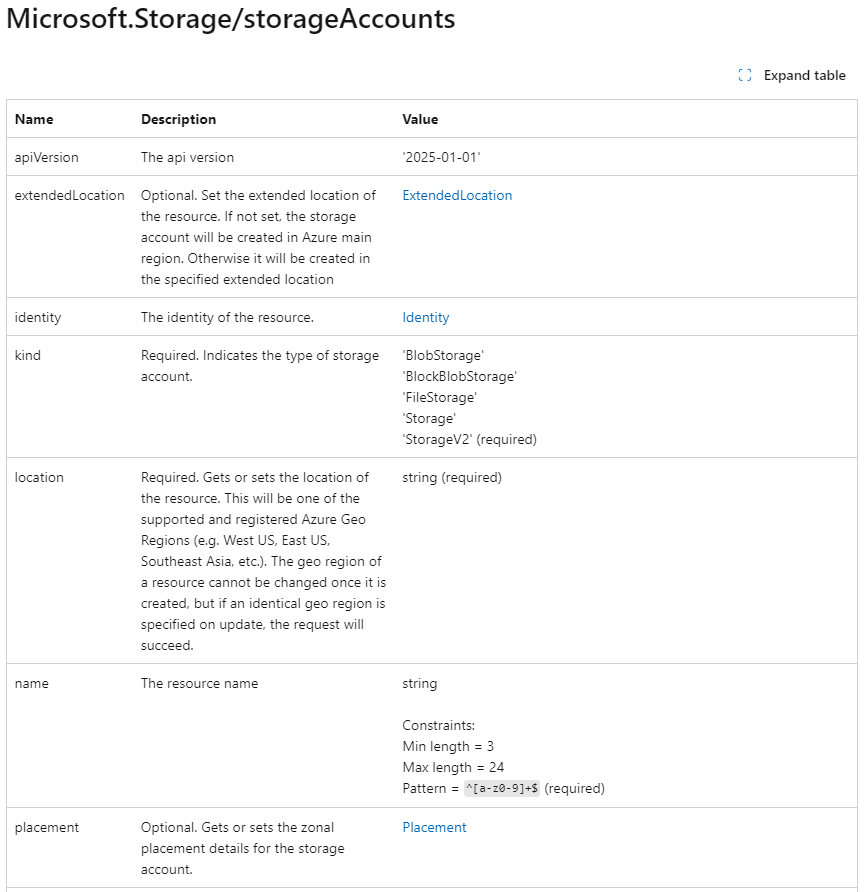
Task: Click the Value column header
Action: point(420,119)
